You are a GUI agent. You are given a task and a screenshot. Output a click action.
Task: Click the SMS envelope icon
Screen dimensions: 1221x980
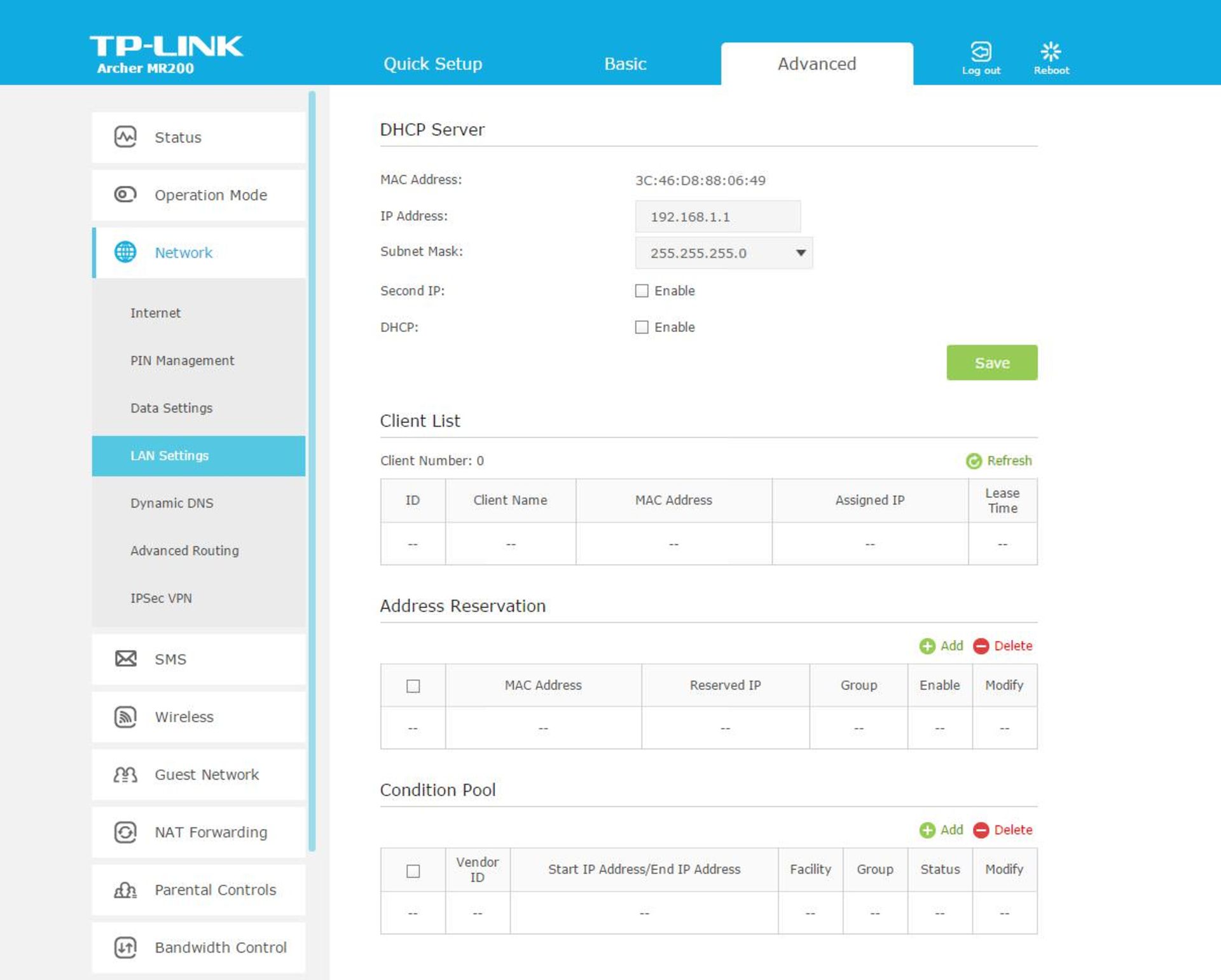tap(125, 659)
